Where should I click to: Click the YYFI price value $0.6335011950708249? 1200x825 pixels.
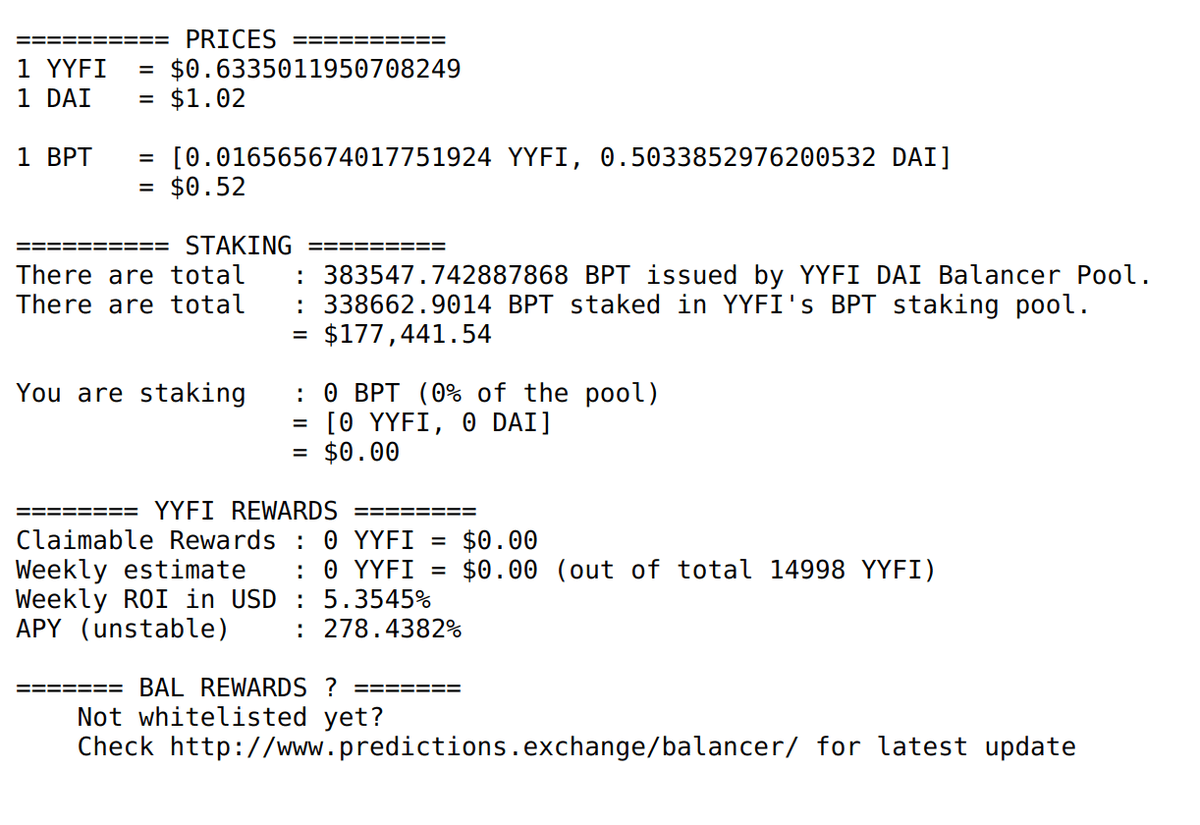[x=316, y=70]
